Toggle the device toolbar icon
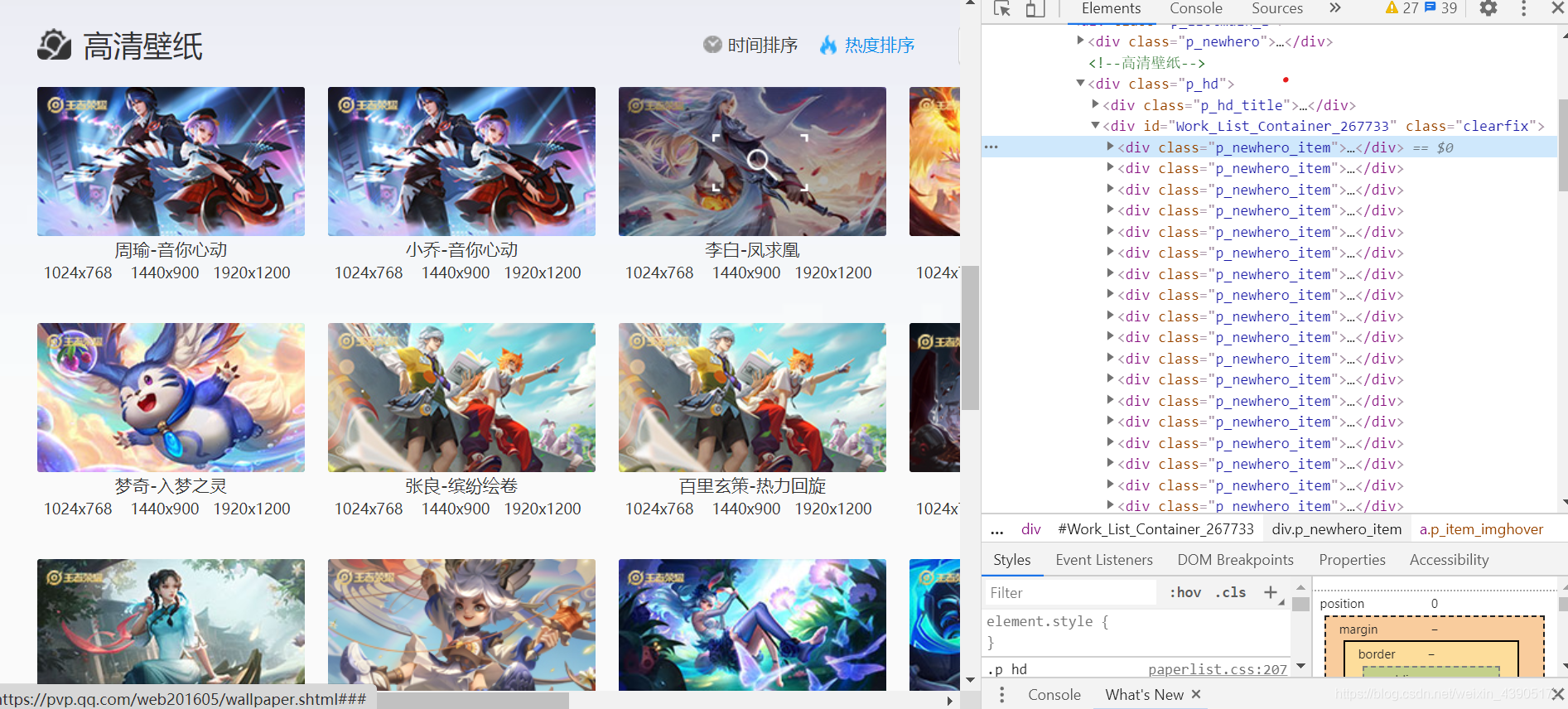This screenshot has height=709, width=1568. click(x=1035, y=8)
